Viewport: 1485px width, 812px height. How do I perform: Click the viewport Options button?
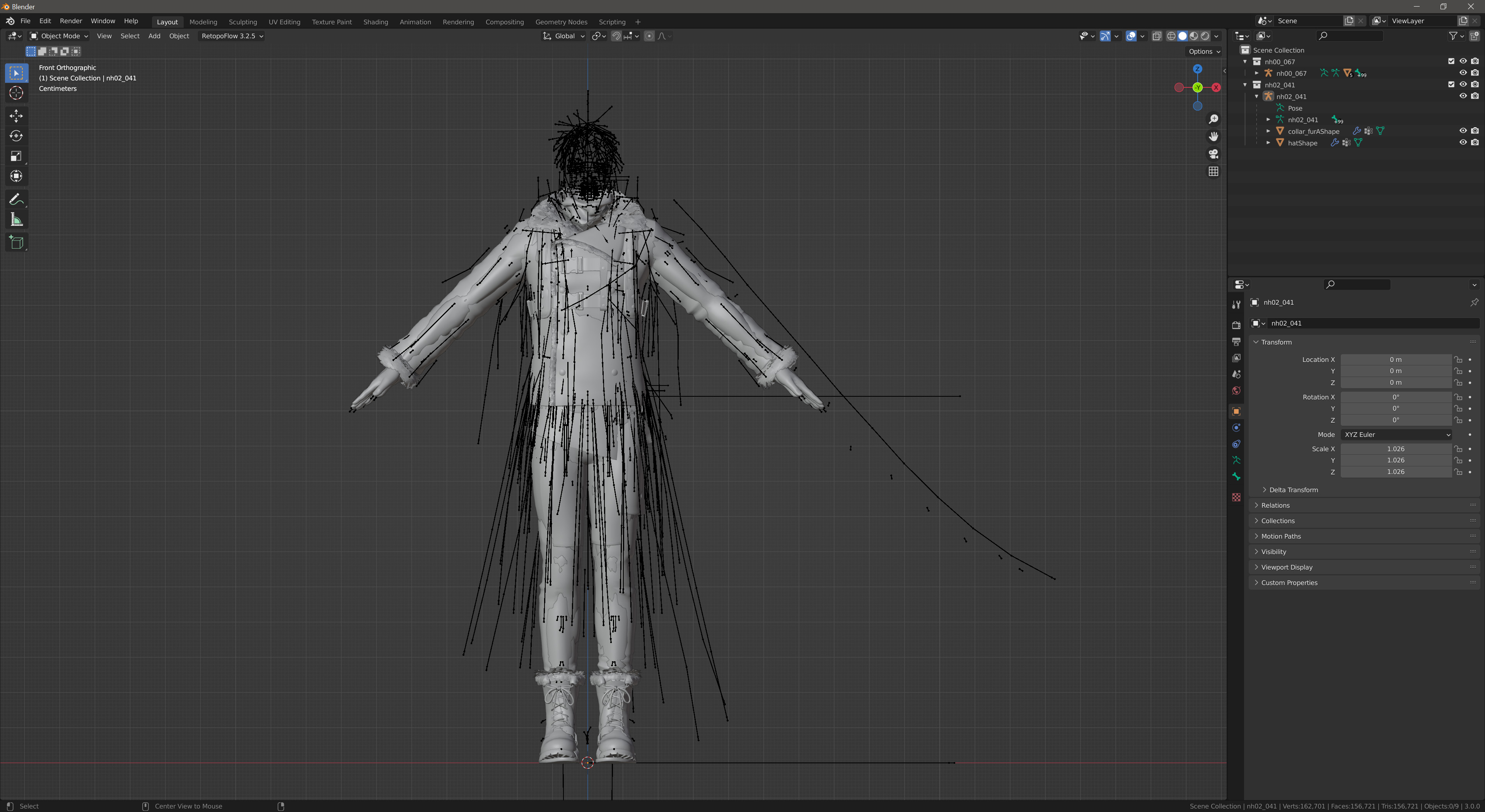(1204, 51)
